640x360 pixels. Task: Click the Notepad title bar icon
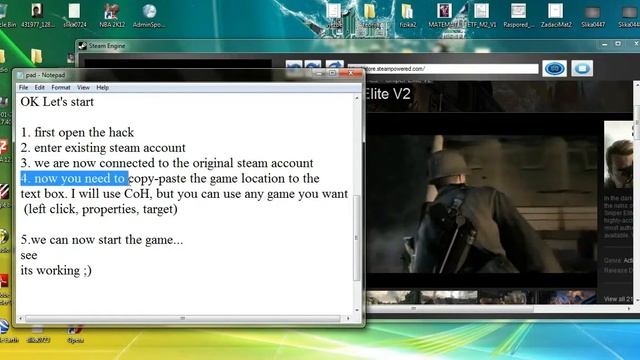pyautogui.click(x=20, y=75)
